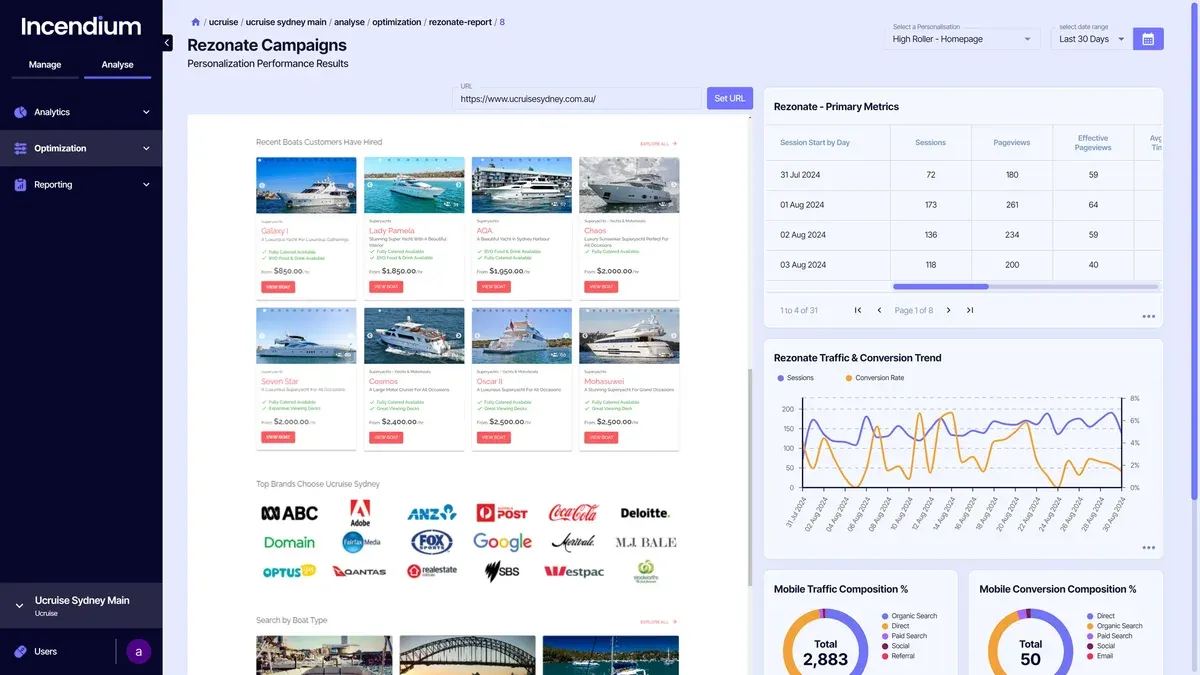This screenshot has width=1200, height=675.
Task: Click the Google brand logo
Action: [502, 542]
